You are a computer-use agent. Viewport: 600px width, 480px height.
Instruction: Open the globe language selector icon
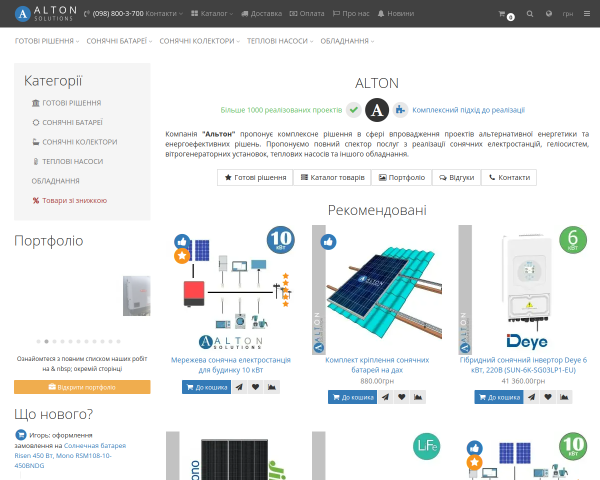(x=549, y=14)
